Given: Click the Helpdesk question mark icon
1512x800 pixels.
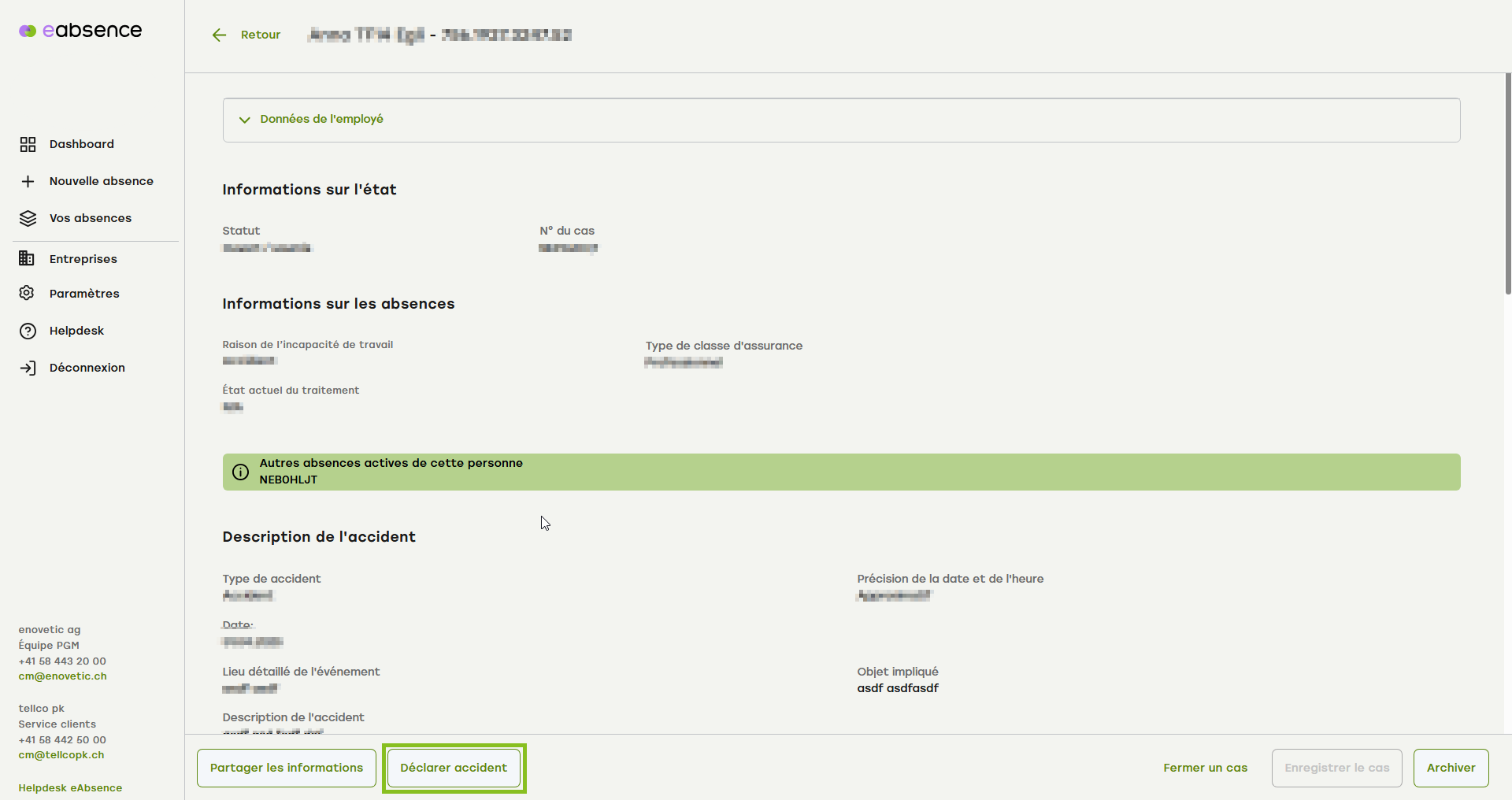Looking at the screenshot, I should pyautogui.click(x=28, y=331).
